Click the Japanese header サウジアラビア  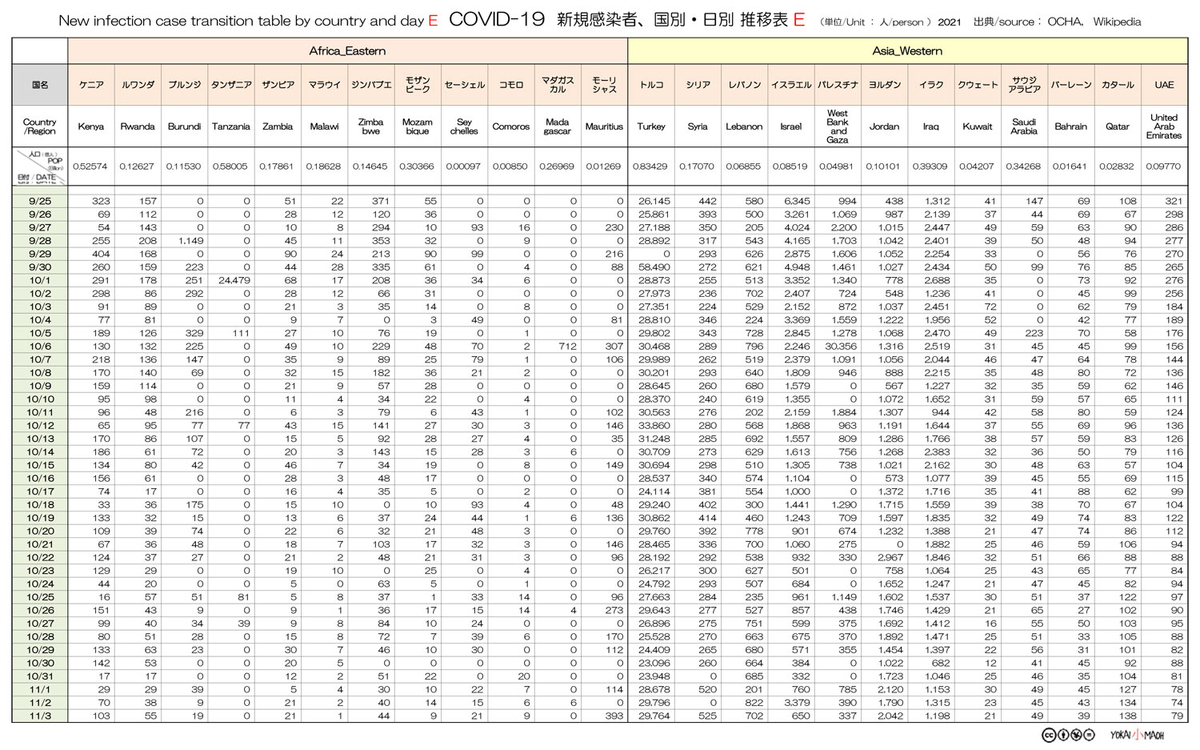pyautogui.click(x=1024, y=86)
